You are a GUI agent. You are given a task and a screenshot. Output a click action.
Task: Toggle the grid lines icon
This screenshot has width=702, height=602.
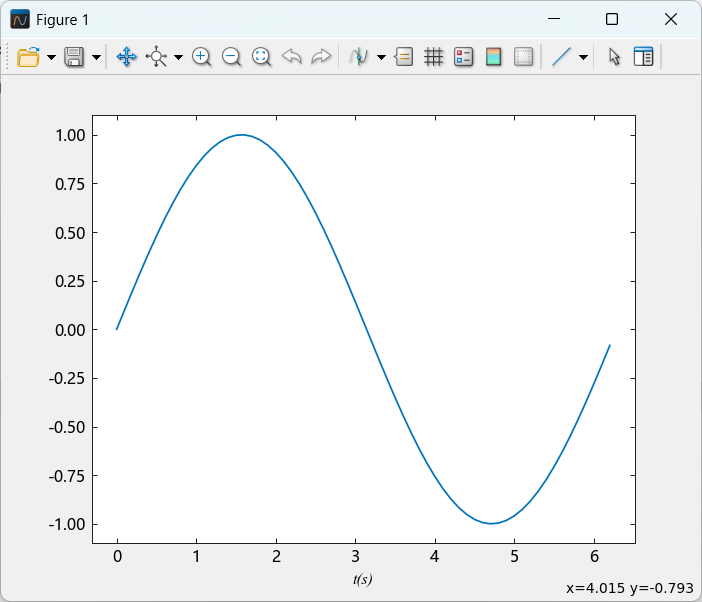[433, 57]
